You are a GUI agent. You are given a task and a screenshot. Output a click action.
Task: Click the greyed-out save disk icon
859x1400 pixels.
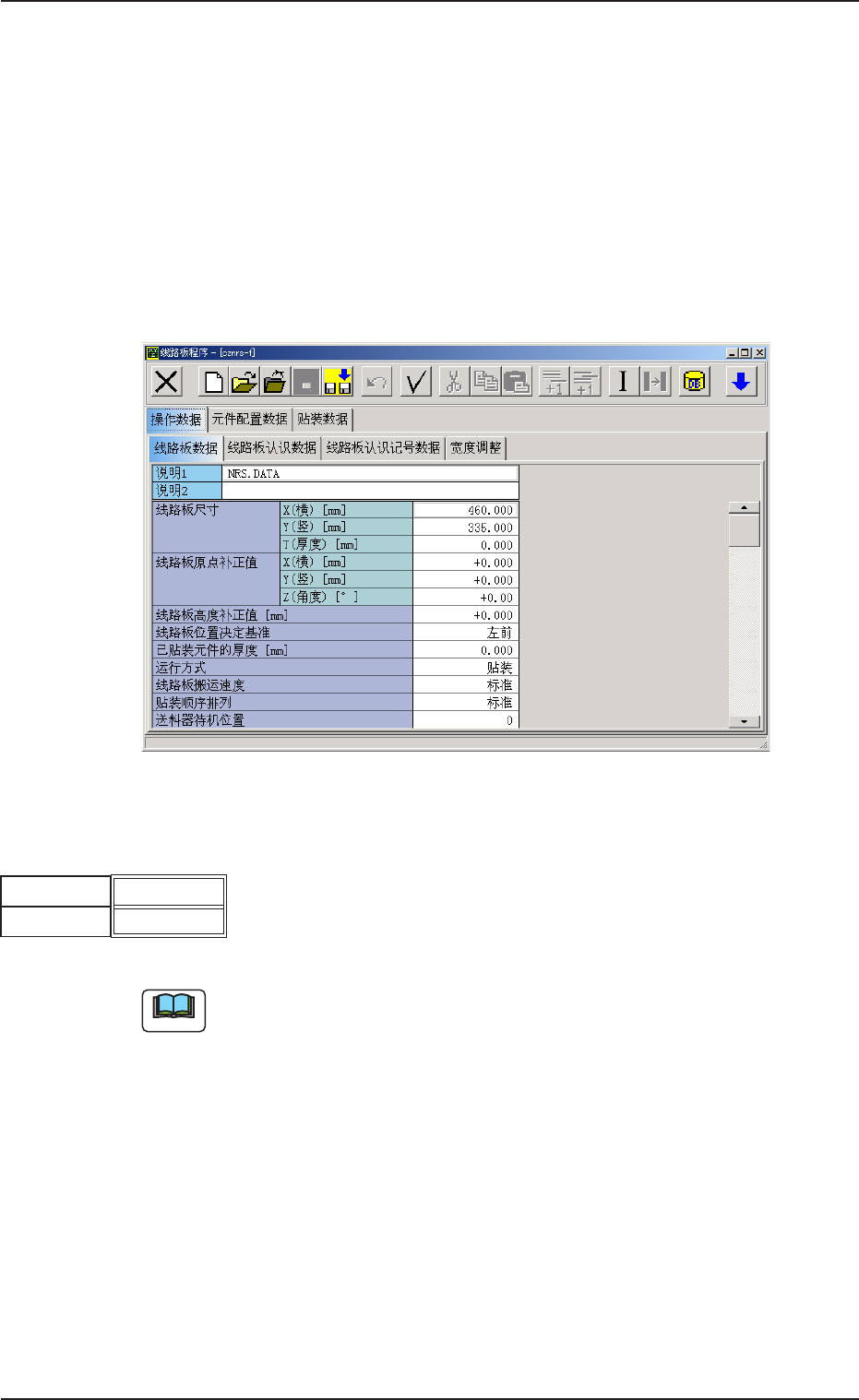pos(305,382)
